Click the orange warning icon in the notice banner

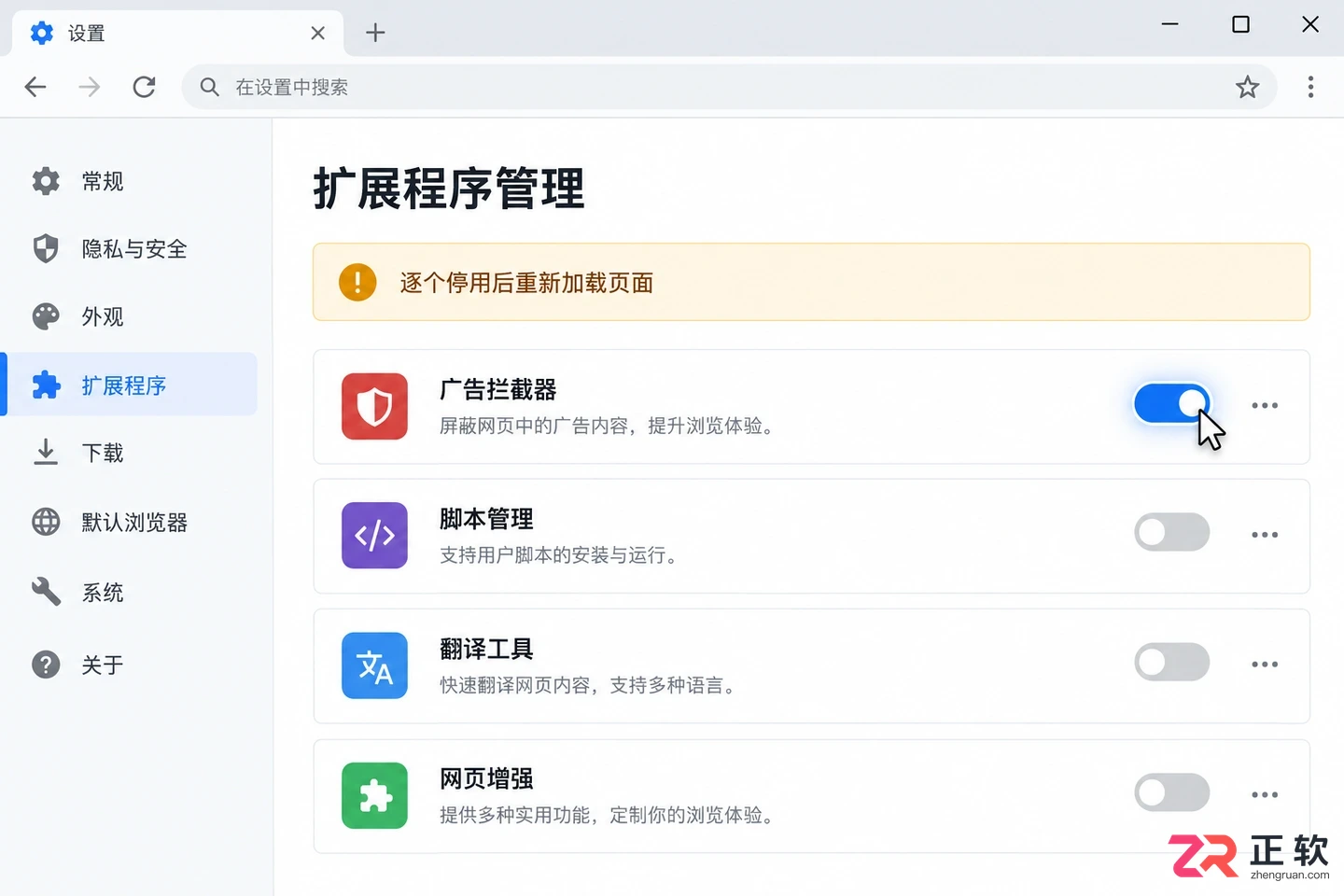point(357,282)
